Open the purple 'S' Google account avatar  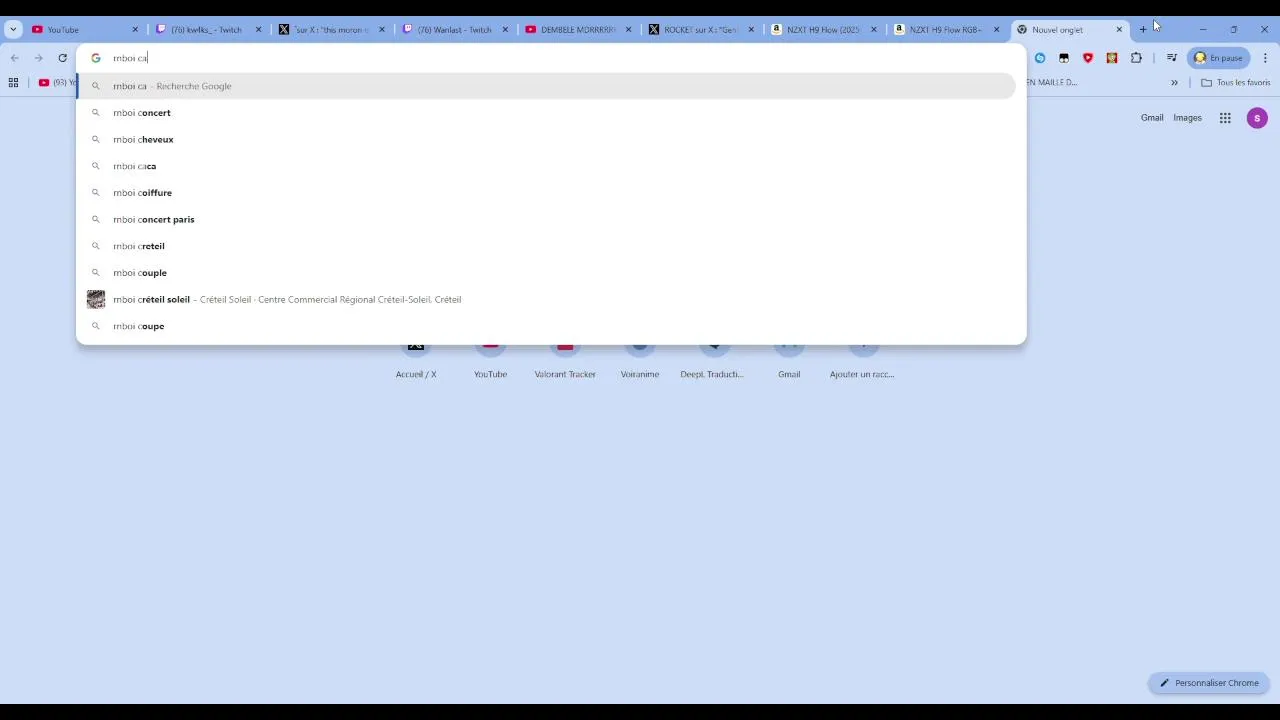click(x=1257, y=118)
